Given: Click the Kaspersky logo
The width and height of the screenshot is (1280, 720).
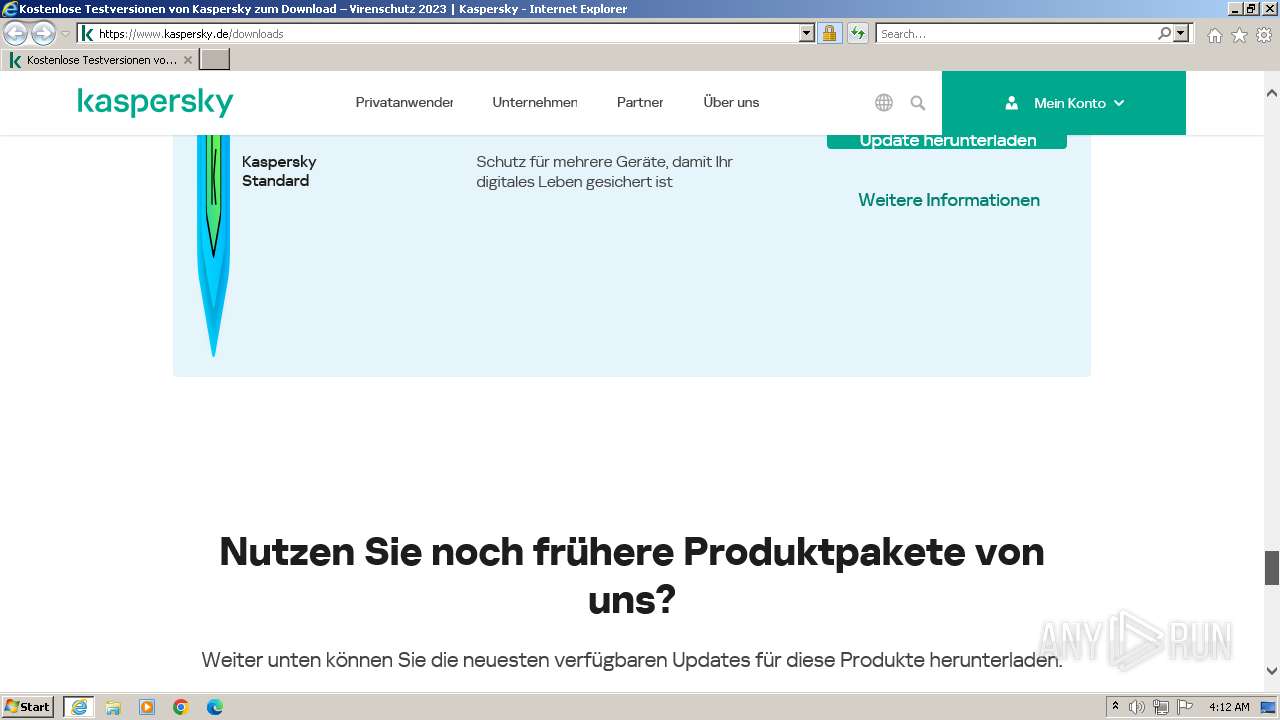Looking at the screenshot, I should coord(155,102).
